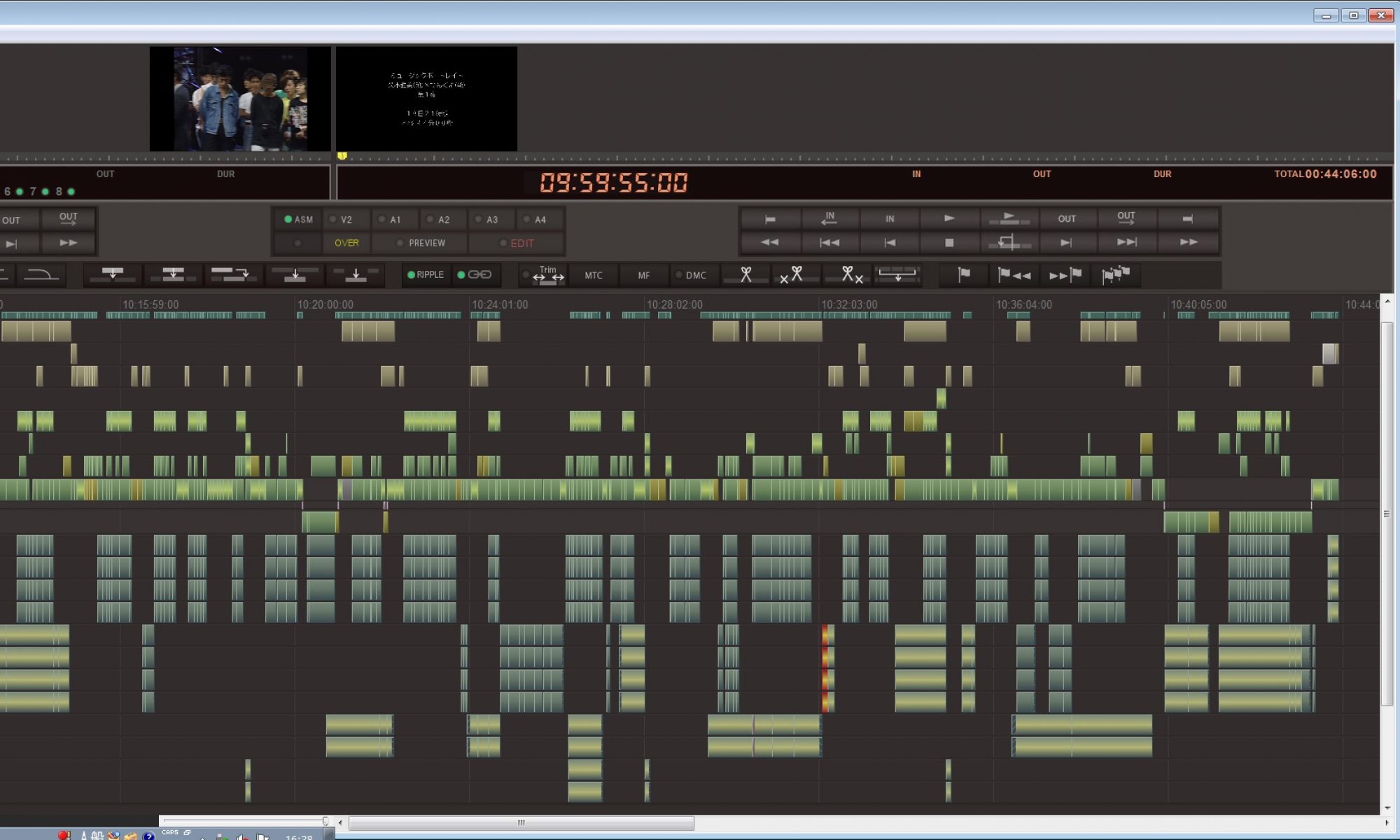Screen dimensions: 1400x840
Task: Open the multiple flags marker list icon
Action: (x=1116, y=274)
